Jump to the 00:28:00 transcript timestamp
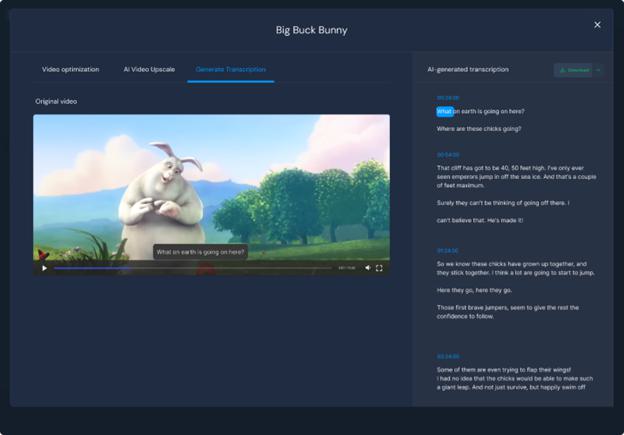The width and height of the screenshot is (624, 435). pyautogui.click(x=447, y=98)
